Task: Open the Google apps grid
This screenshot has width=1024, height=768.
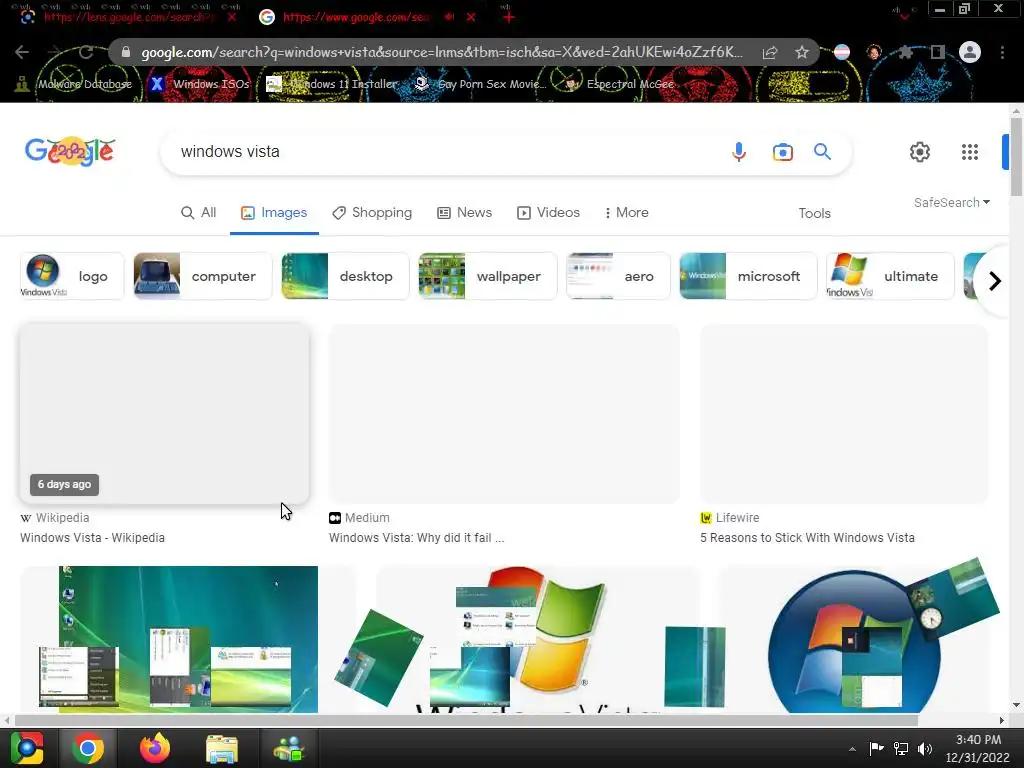Action: (x=970, y=152)
